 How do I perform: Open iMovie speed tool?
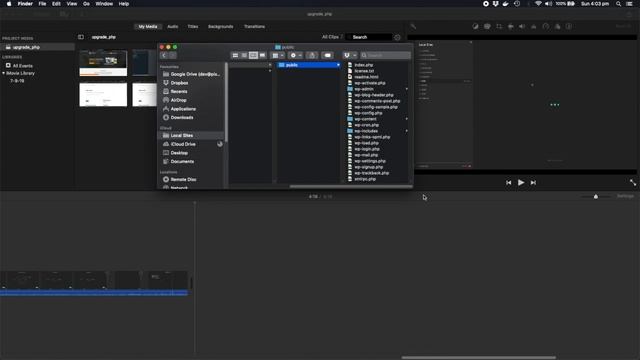[x=546, y=27]
